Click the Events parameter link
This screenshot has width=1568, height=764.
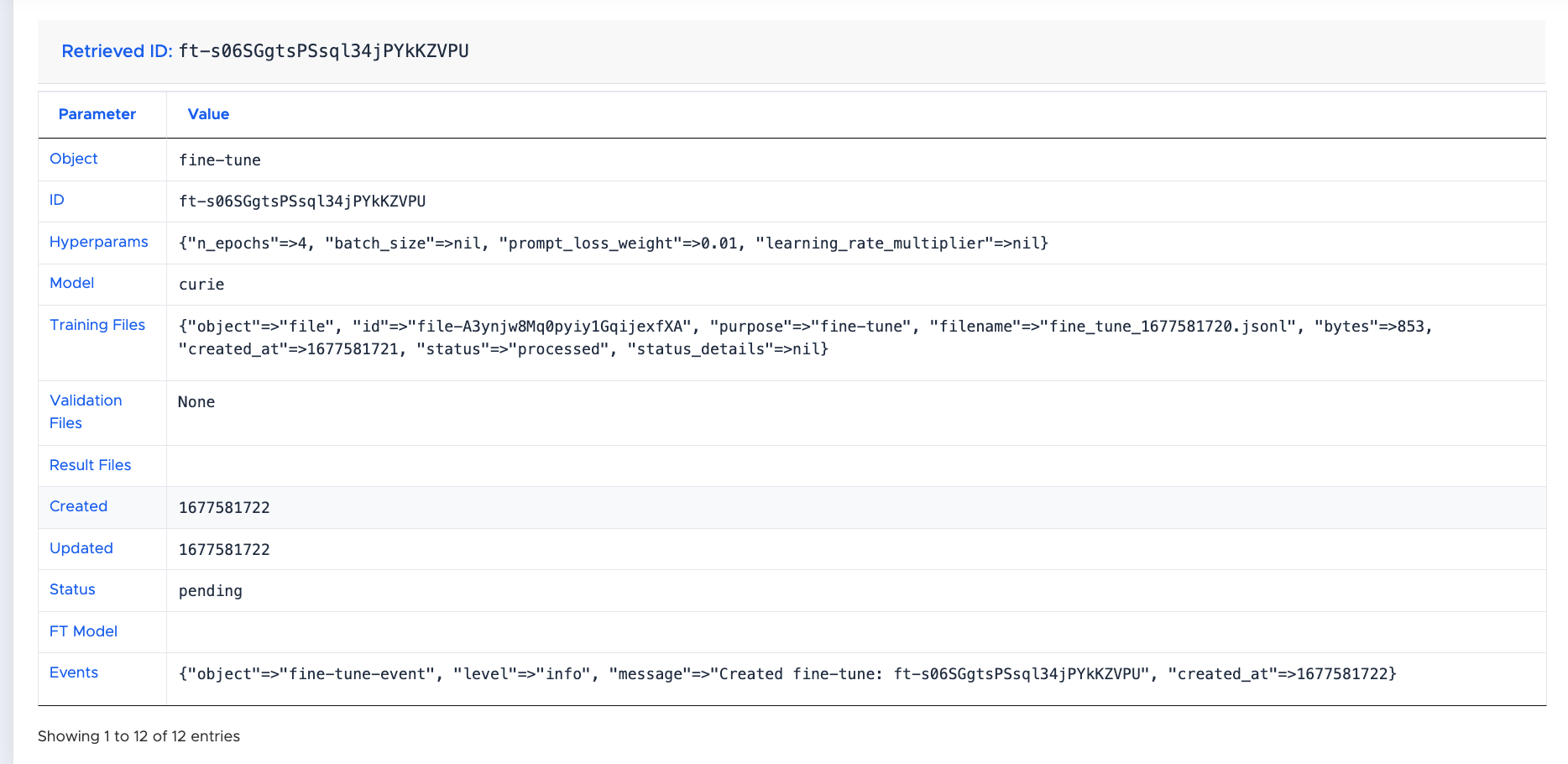click(x=73, y=672)
